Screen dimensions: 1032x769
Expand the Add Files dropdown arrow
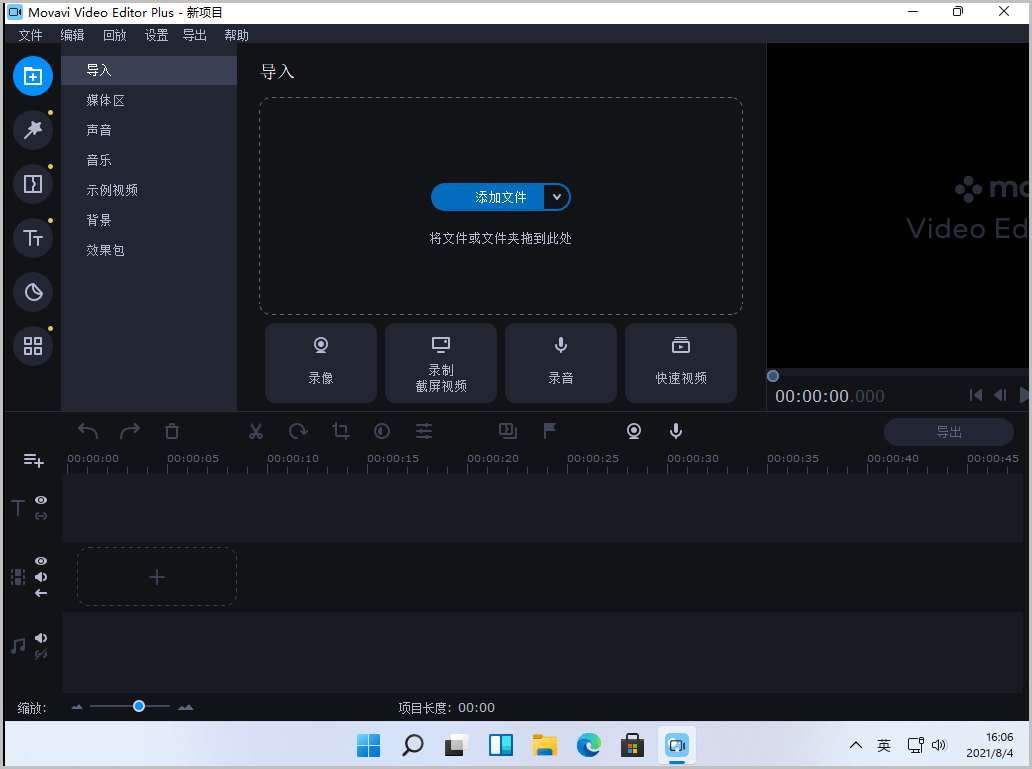tap(557, 197)
